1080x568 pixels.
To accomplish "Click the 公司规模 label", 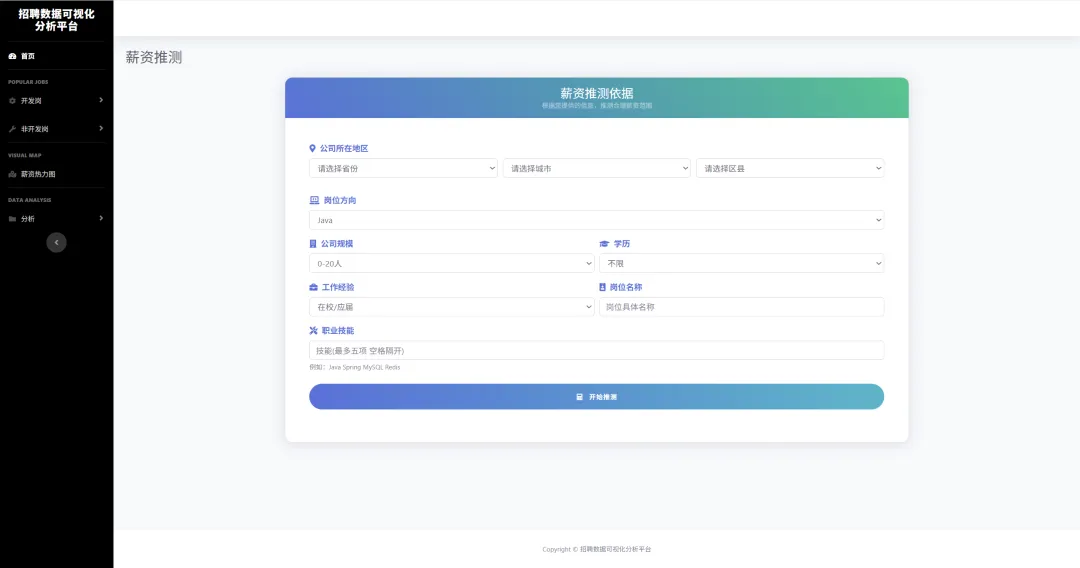I will click(x=337, y=244).
